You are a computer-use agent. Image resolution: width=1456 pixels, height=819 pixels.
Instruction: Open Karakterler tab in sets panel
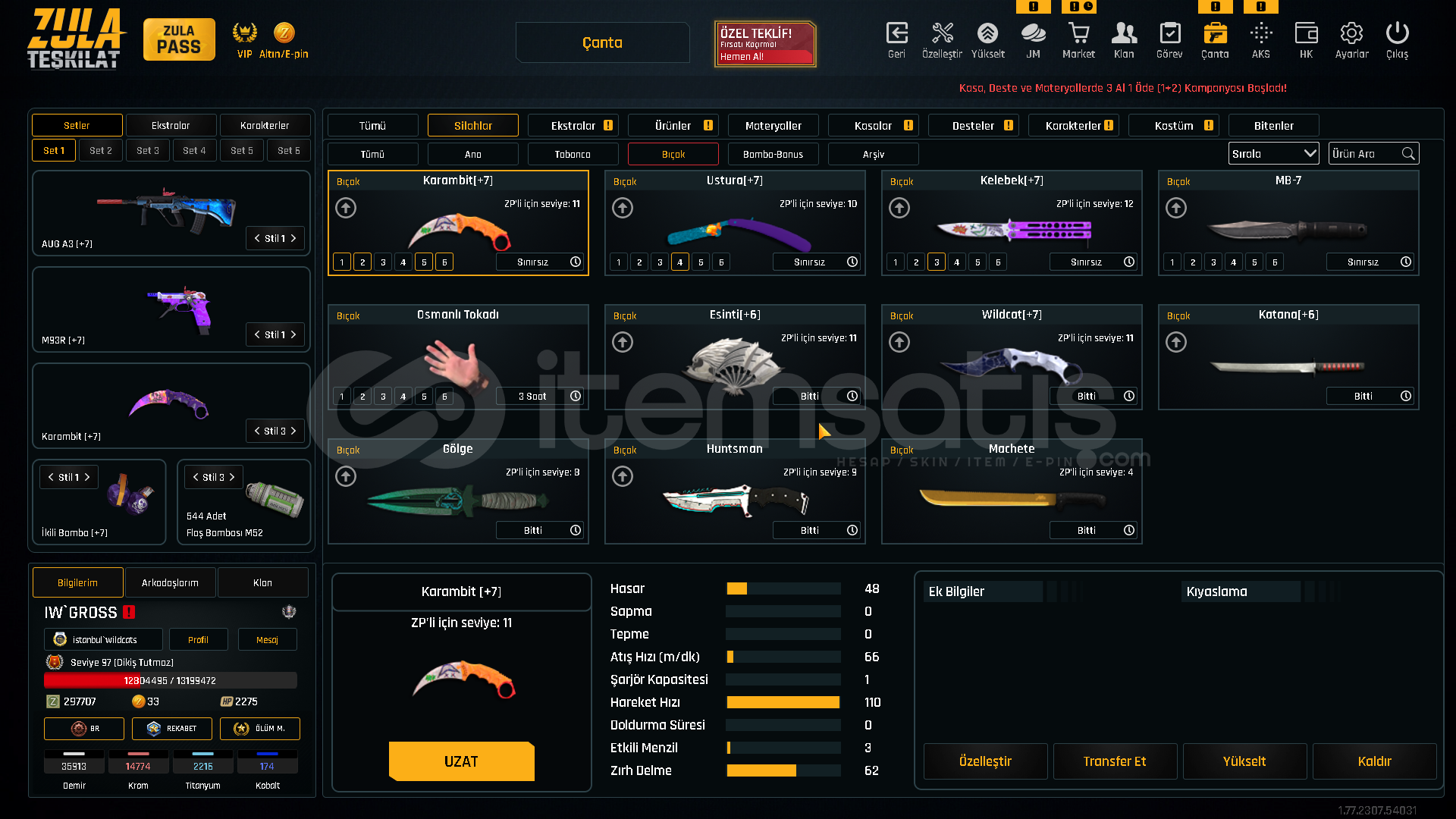click(265, 125)
